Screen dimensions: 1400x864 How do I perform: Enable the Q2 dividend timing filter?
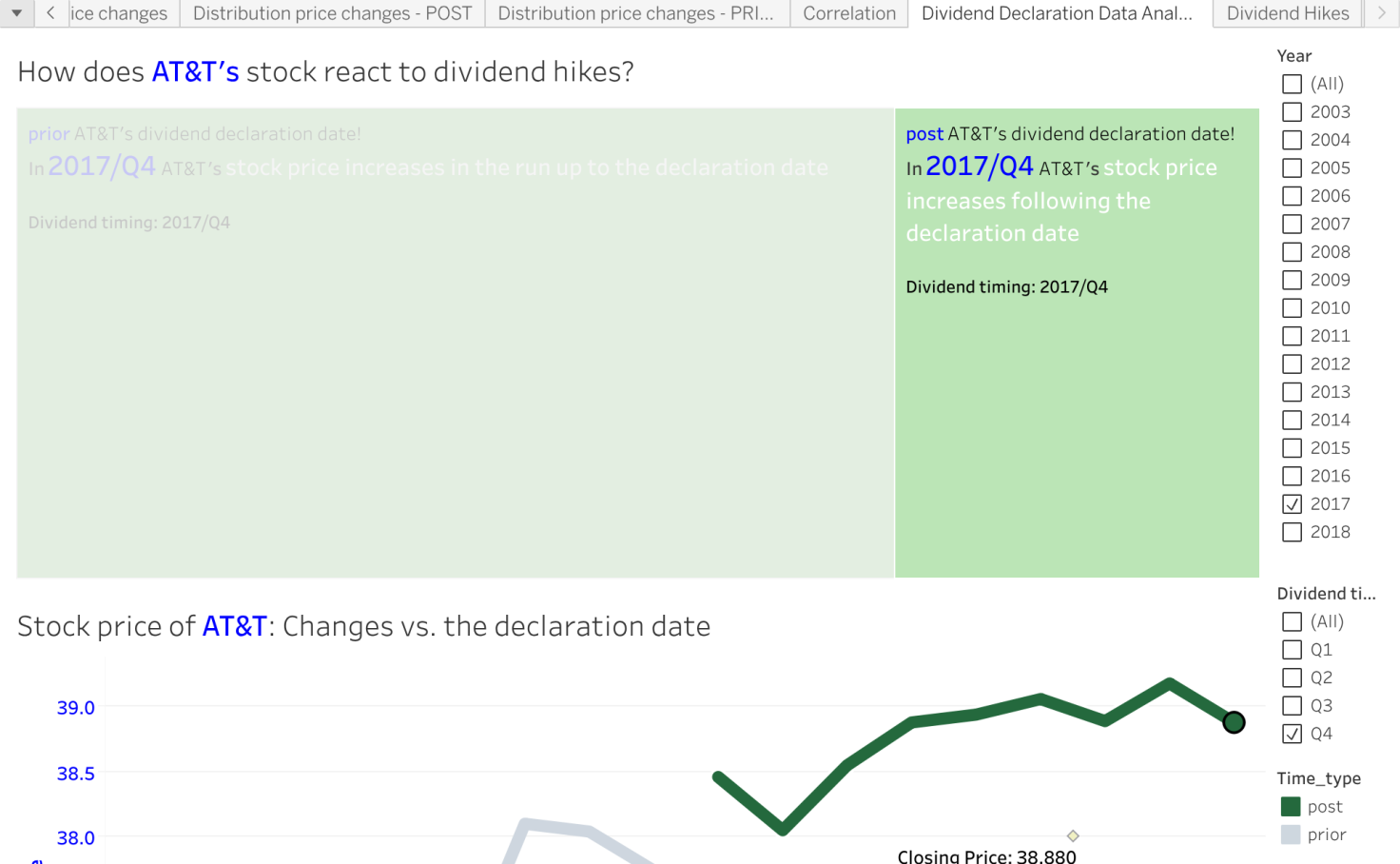(1292, 677)
